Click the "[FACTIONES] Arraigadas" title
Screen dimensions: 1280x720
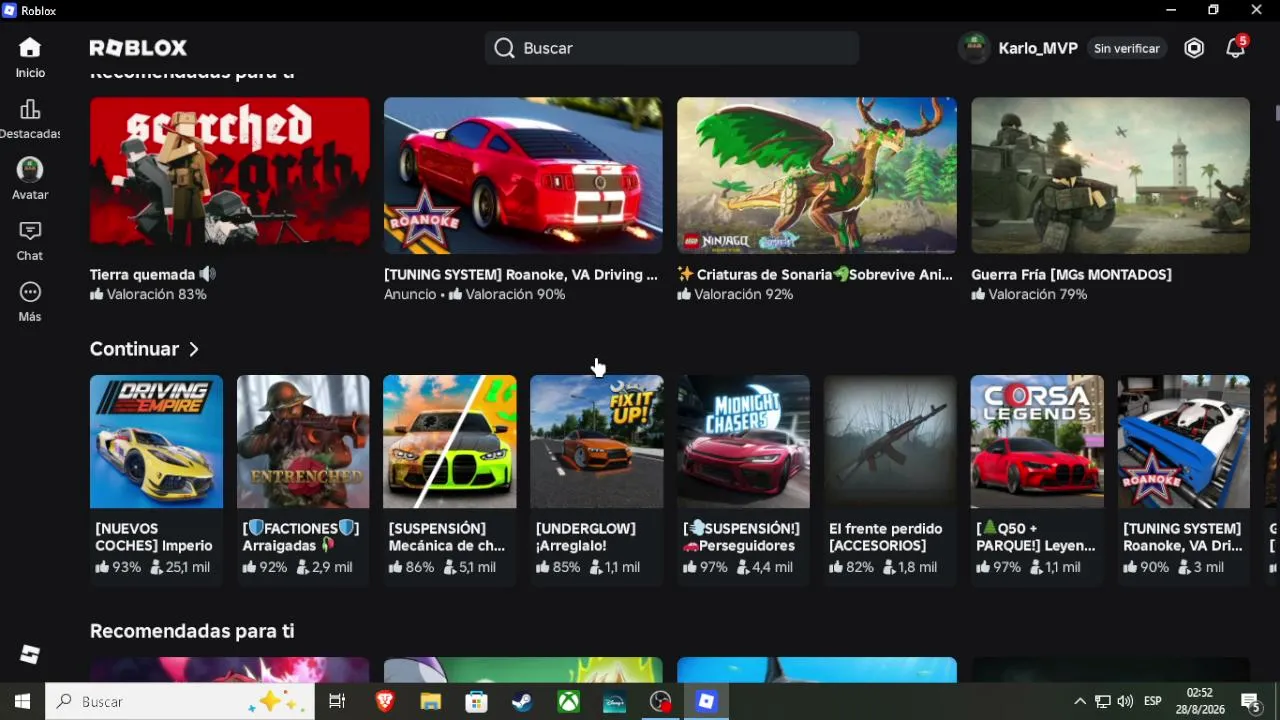[x=300, y=537]
